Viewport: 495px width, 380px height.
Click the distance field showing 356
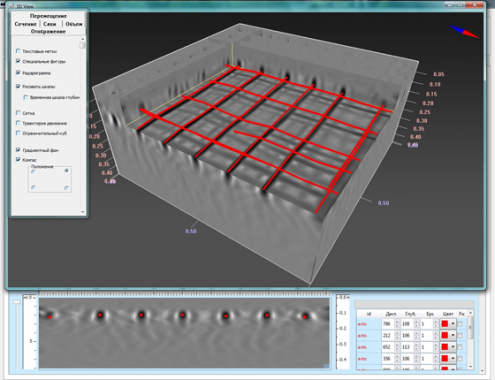pyautogui.click(x=388, y=359)
